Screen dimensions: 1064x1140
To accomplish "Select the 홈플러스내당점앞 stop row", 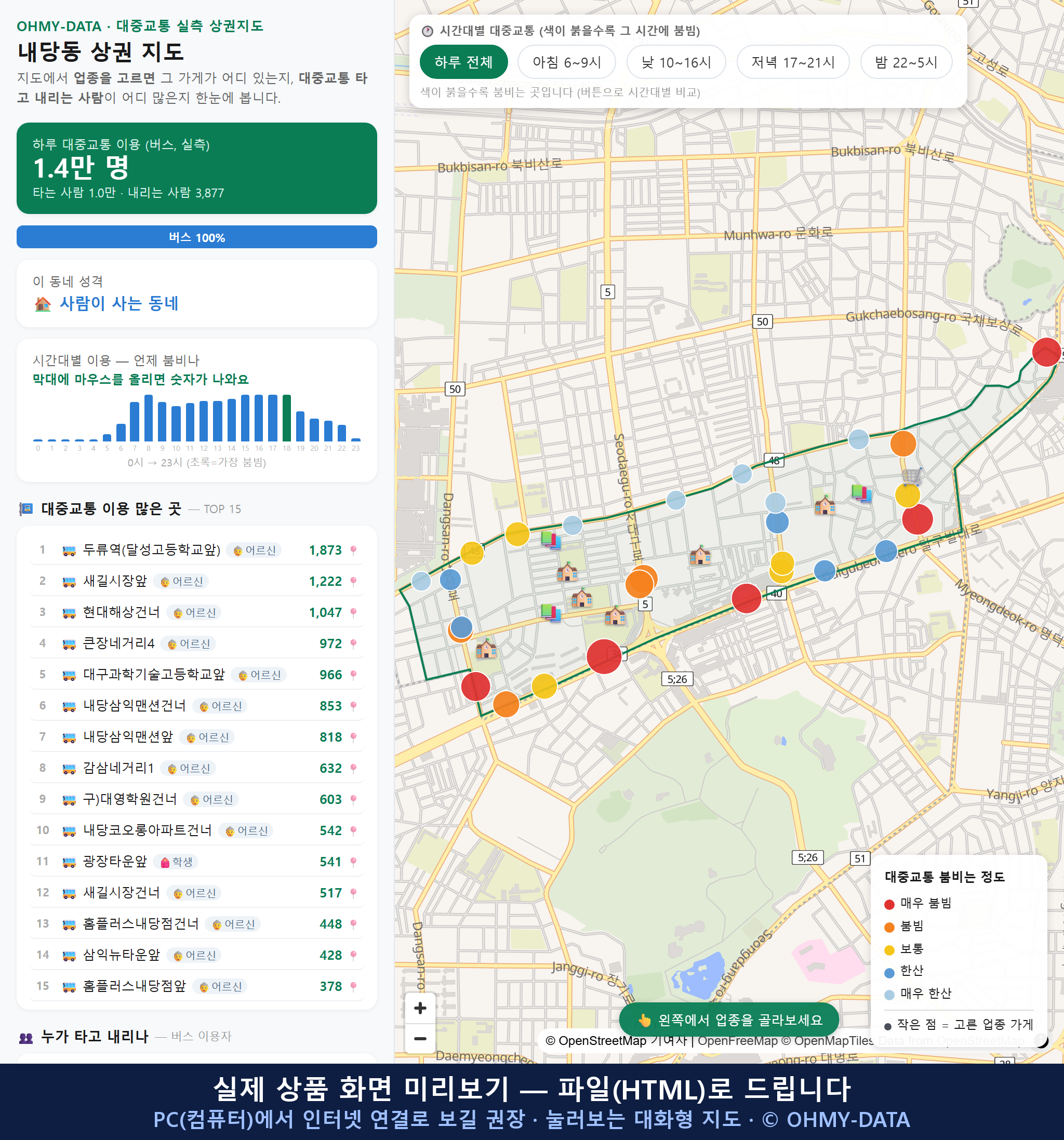I will pyautogui.click(x=197, y=986).
